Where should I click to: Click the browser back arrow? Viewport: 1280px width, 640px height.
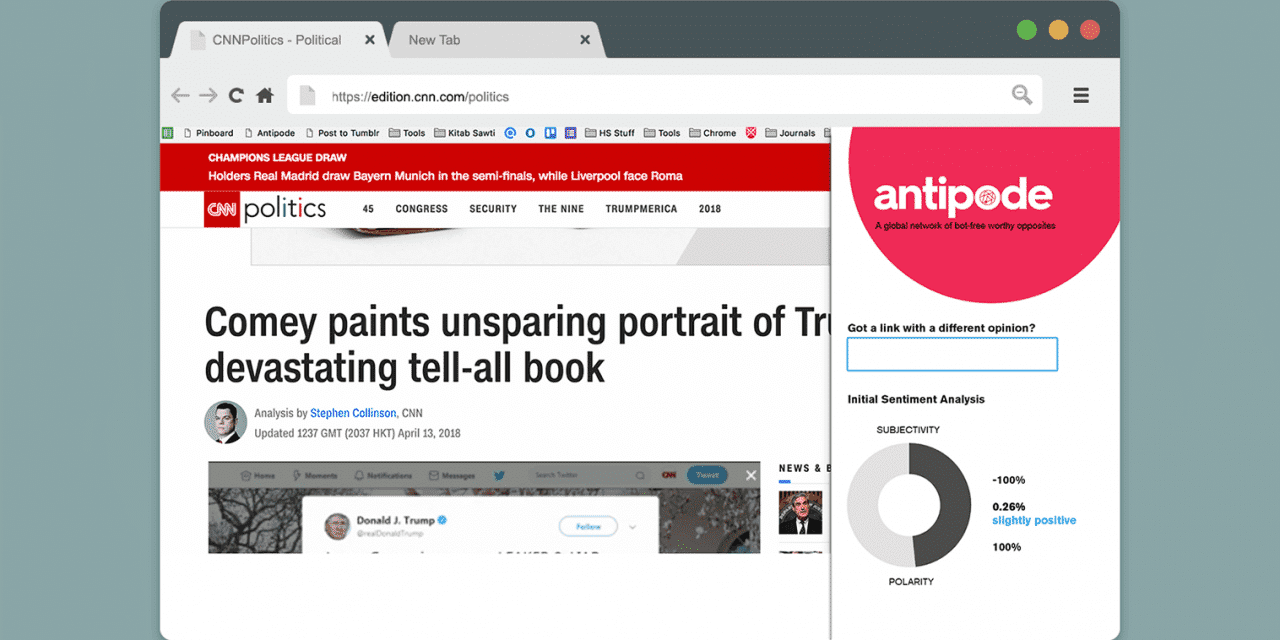pyautogui.click(x=180, y=96)
